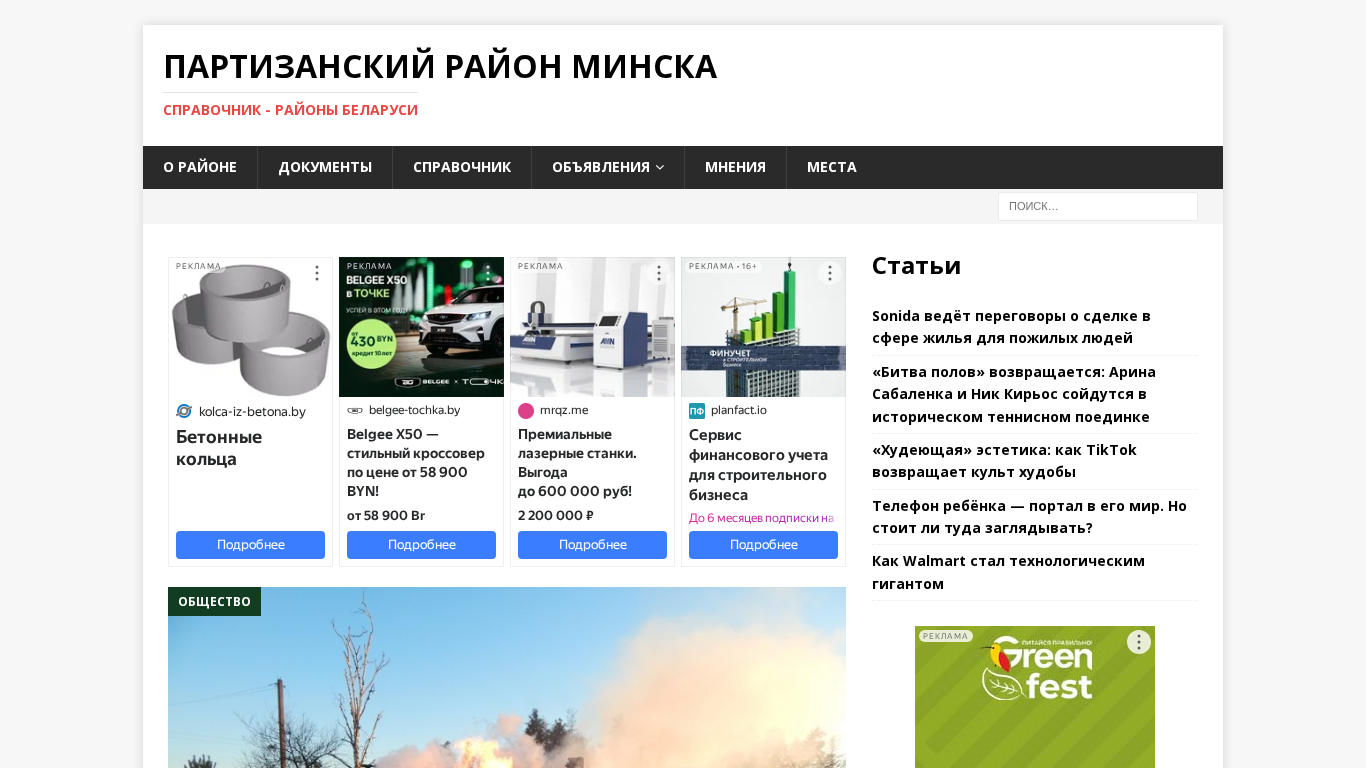Open the О районе menu item
1366x768 pixels.
pyautogui.click(x=200, y=167)
